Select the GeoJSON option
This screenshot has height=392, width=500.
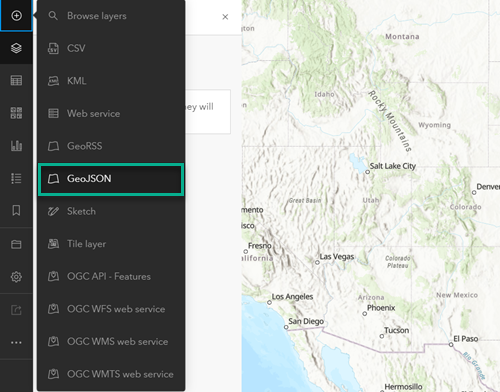[x=111, y=179]
